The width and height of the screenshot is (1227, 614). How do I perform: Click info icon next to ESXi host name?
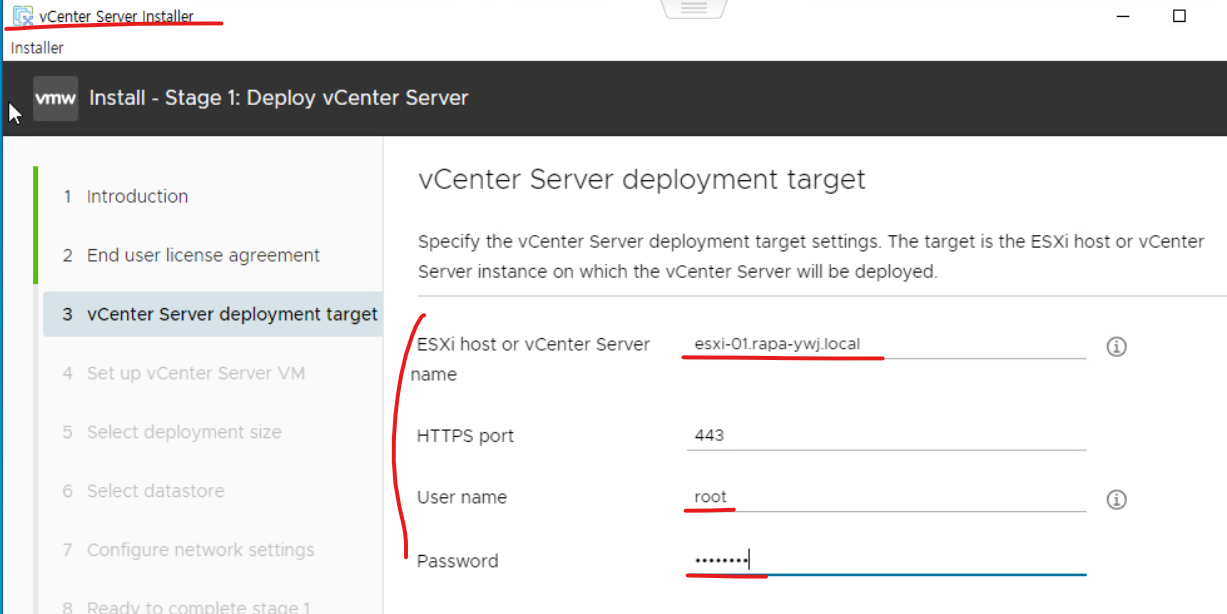(x=1117, y=347)
